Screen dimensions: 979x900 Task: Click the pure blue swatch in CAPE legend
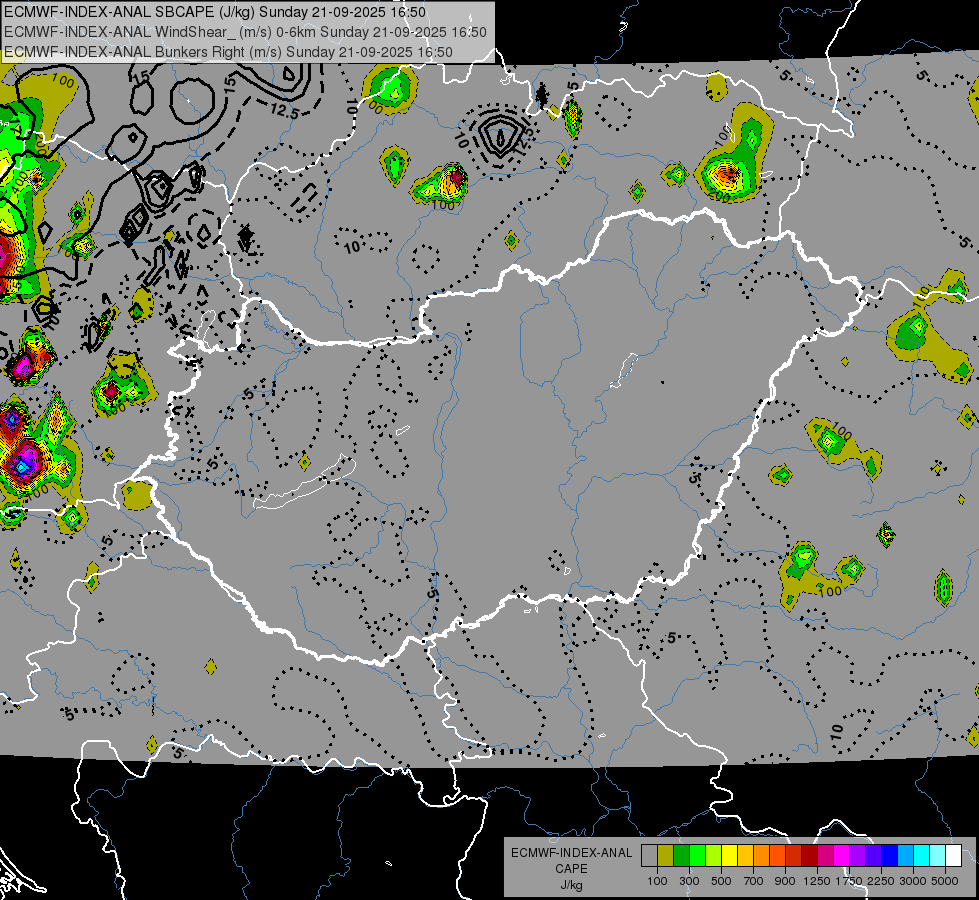coord(889,855)
